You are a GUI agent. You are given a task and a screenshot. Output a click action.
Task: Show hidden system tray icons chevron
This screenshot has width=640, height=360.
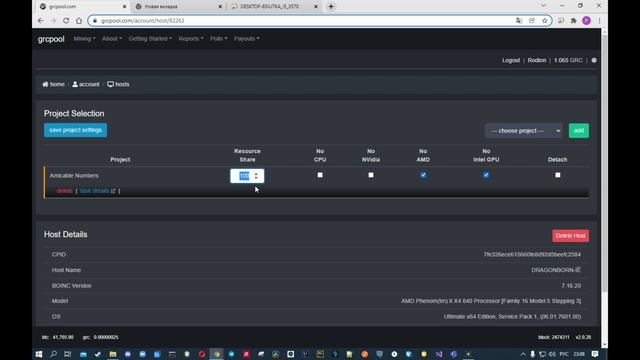point(523,354)
